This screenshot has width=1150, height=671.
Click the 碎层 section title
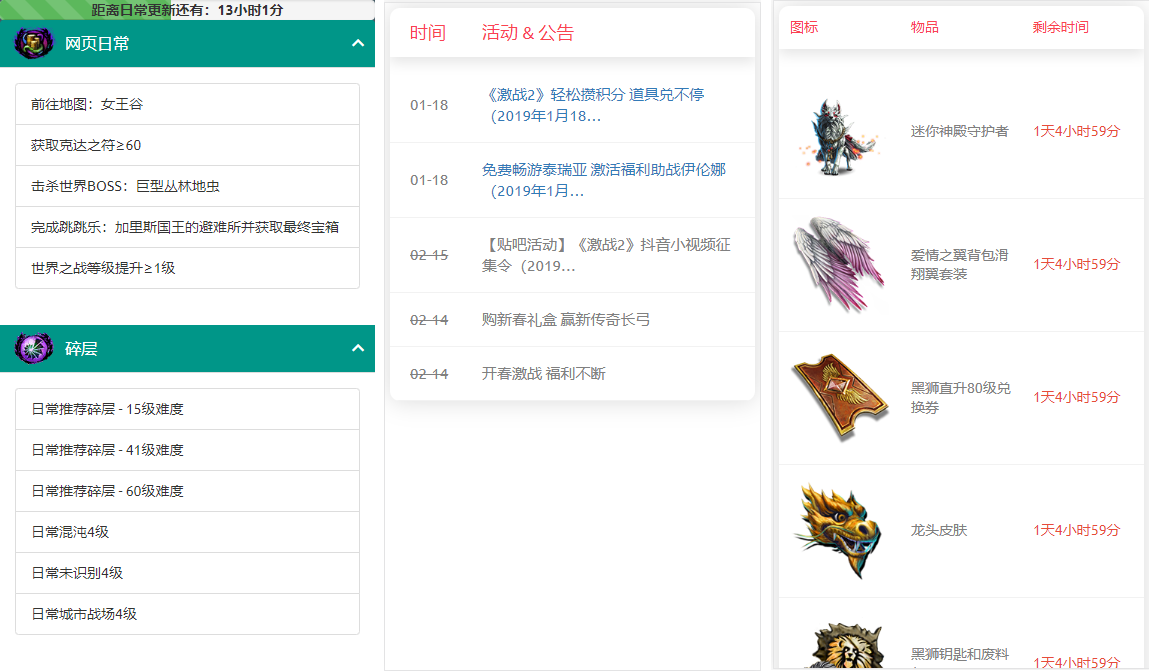[81, 348]
